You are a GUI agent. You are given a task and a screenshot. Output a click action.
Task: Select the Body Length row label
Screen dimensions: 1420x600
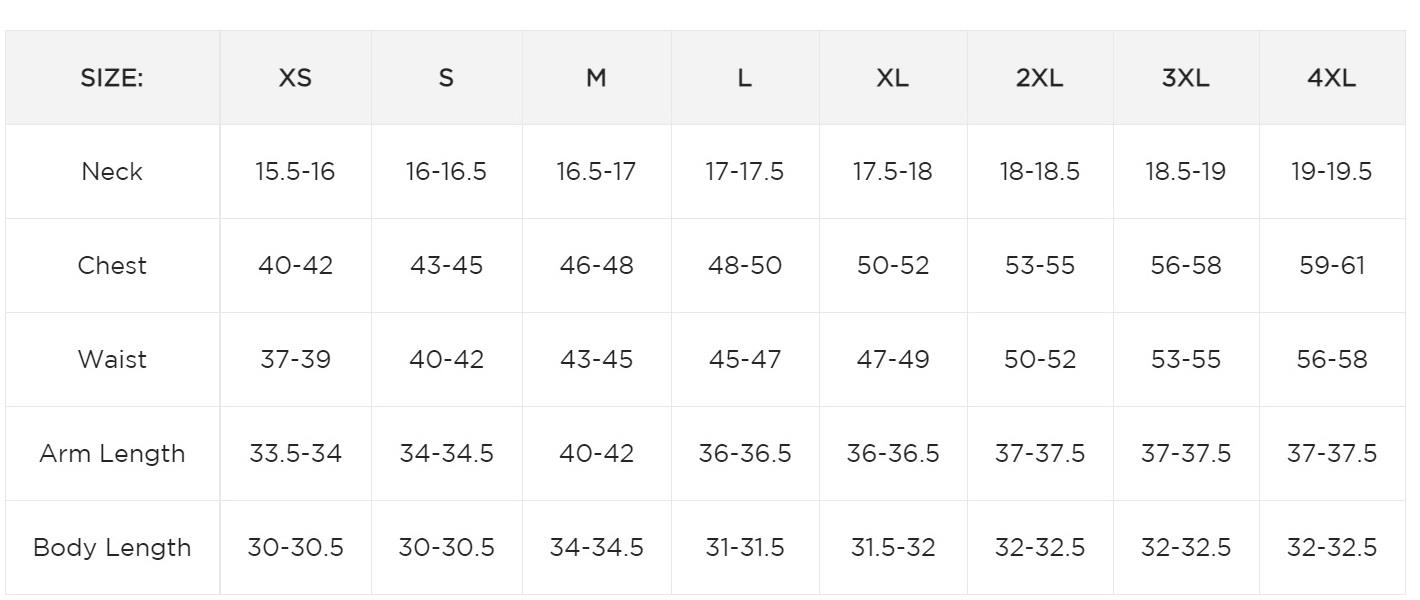coord(112,548)
